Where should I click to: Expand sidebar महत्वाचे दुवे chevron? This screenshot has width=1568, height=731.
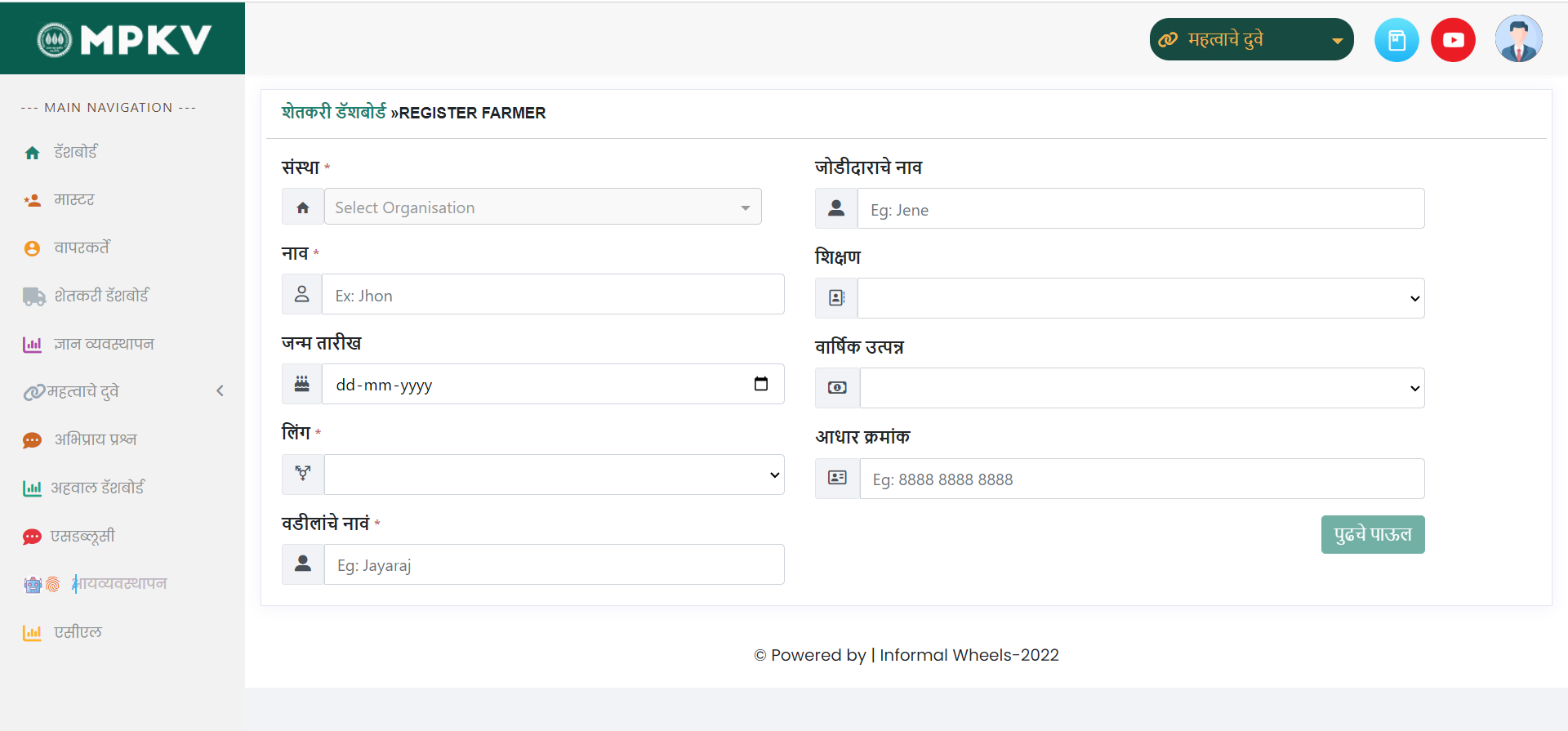220,391
